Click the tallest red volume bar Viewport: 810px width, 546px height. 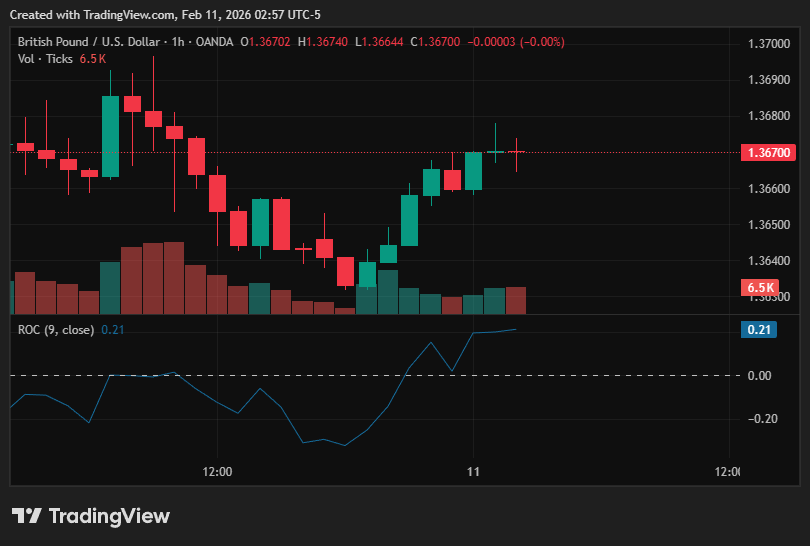click(x=174, y=278)
